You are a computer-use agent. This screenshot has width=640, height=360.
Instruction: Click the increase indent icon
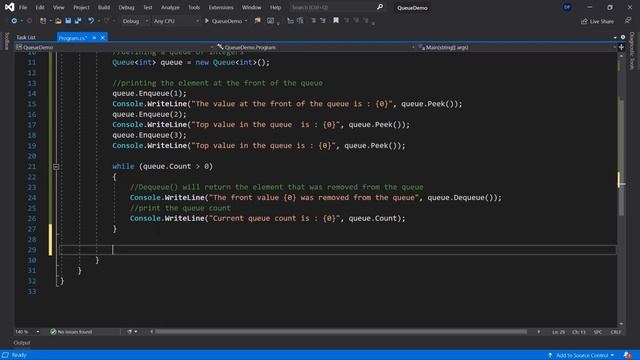tap(300, 21)
